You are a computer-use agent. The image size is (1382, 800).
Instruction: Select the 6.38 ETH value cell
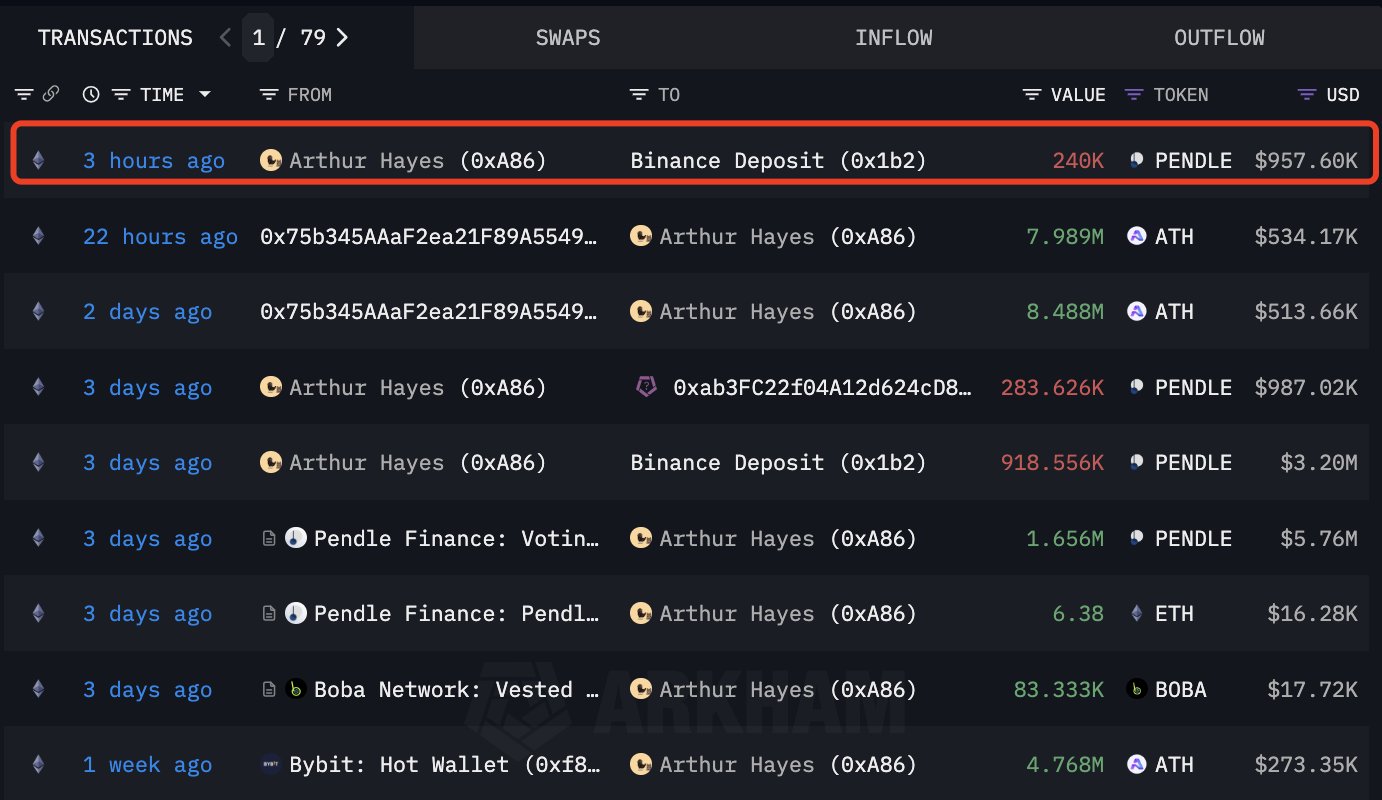(x=1078, y=614)
